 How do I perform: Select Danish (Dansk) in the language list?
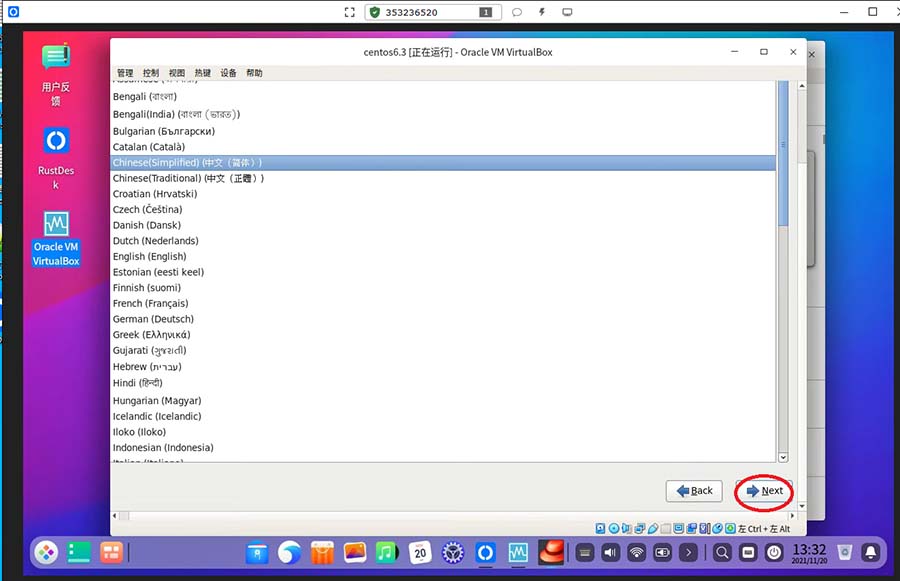point(443,225)
